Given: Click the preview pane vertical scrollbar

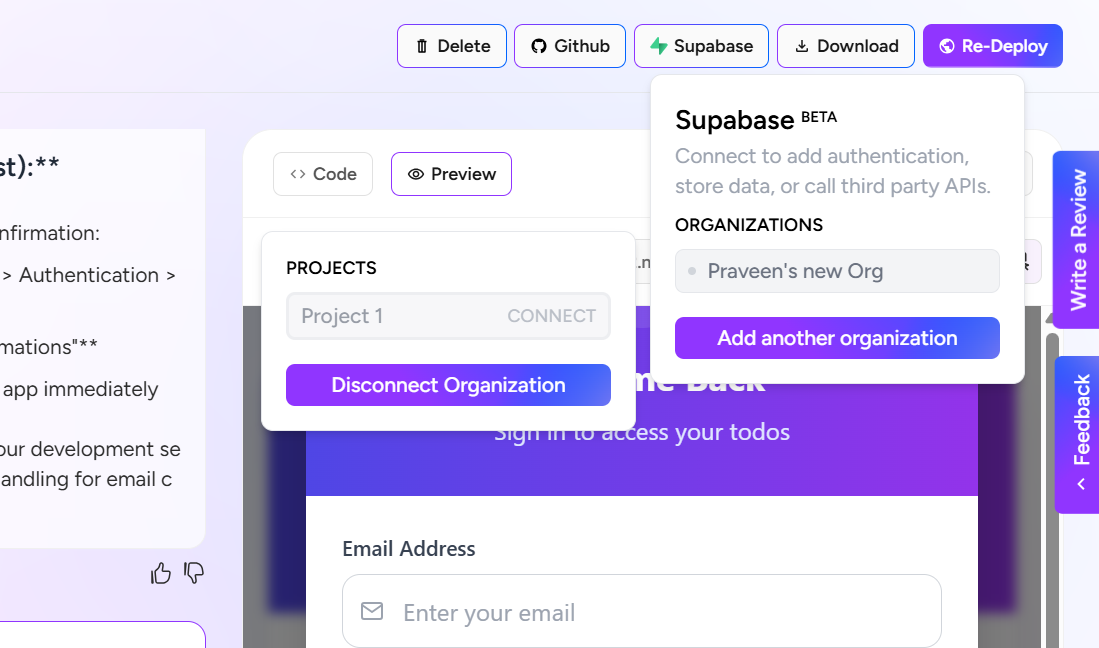Looking at the screenshot, I should pyautogui.click(x=1051, y=490).
